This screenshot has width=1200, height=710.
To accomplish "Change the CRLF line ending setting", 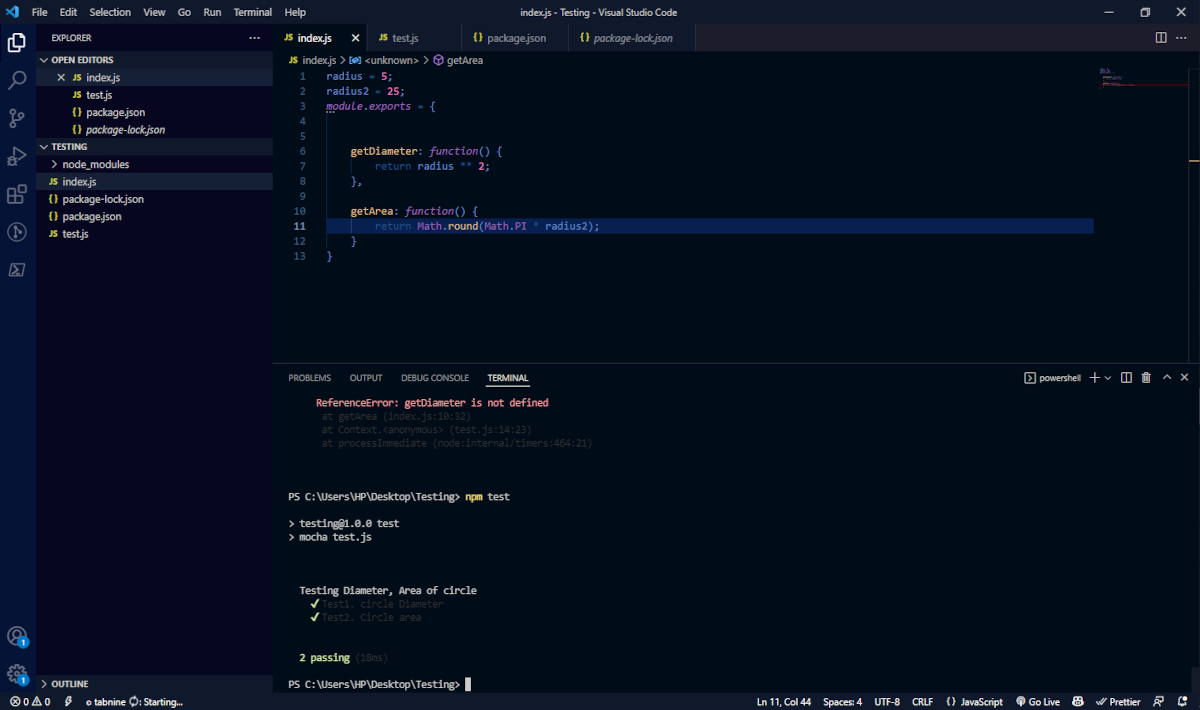I will pyautogui.click(x=922, y=701).
